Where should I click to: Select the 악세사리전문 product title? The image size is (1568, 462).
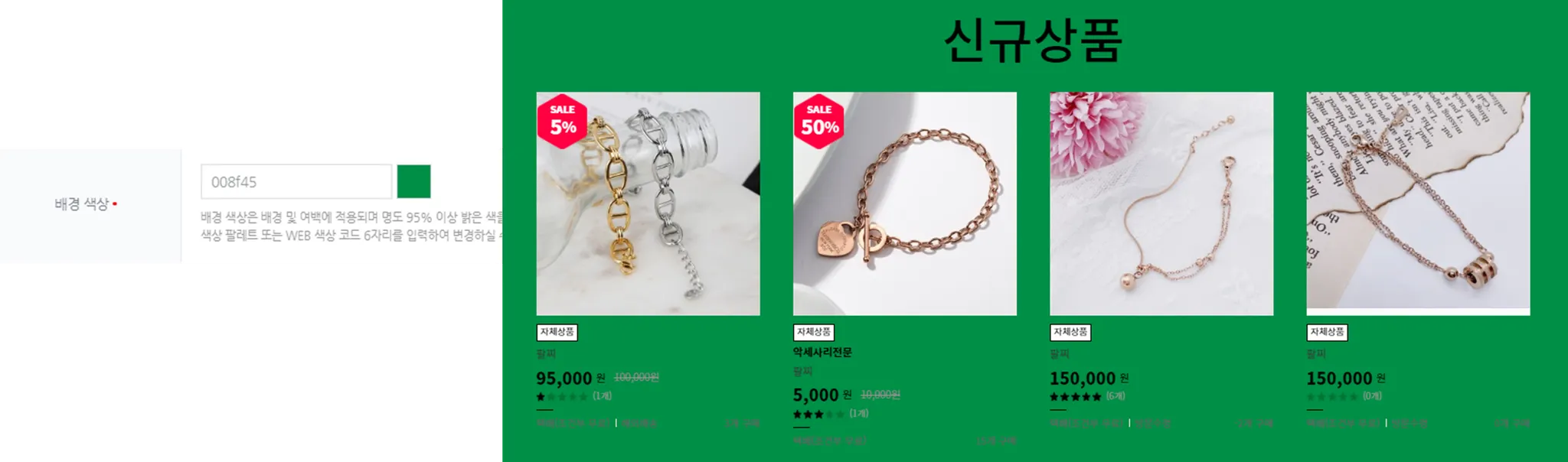(822, 352)
